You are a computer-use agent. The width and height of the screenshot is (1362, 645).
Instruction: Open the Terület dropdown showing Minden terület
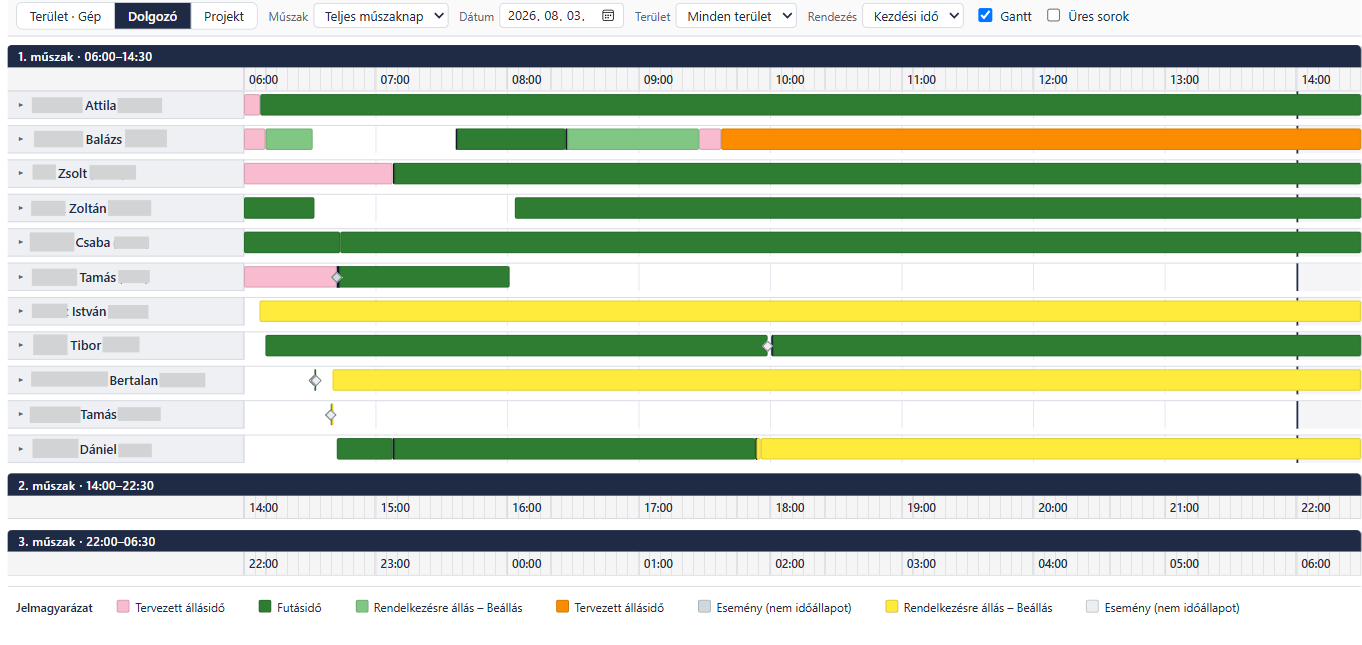pos(736,16)
